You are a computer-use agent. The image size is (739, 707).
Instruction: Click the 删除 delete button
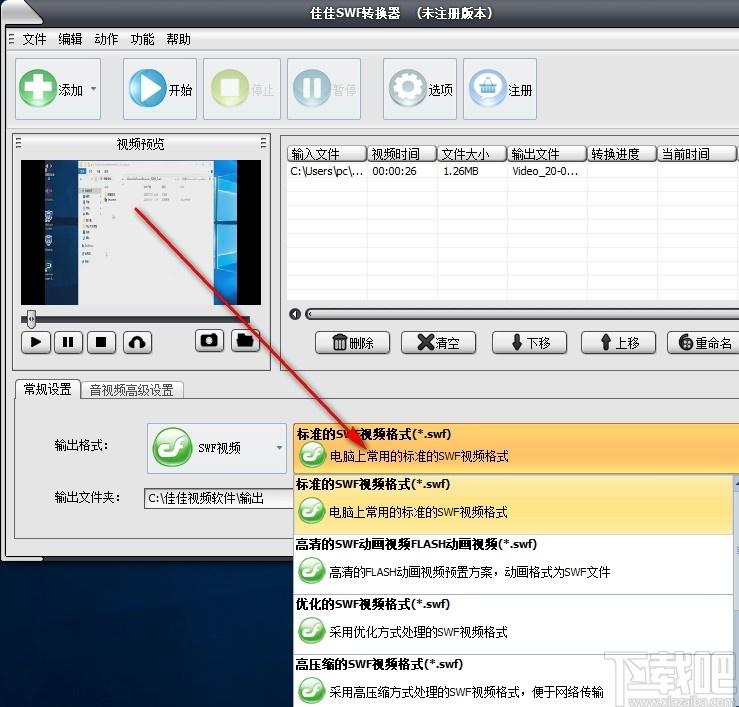353,343
